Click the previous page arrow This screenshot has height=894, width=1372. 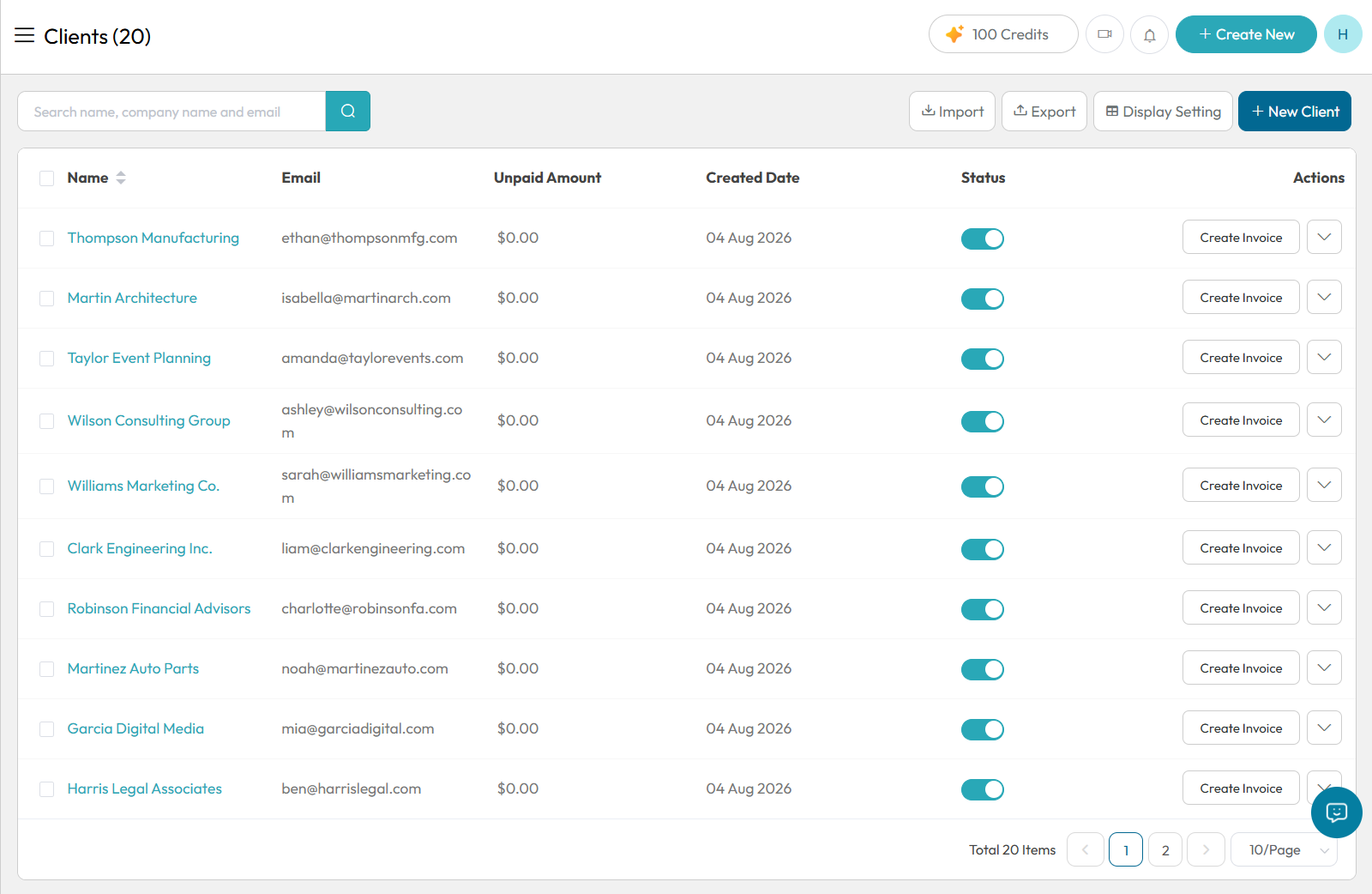[1086, 849]
